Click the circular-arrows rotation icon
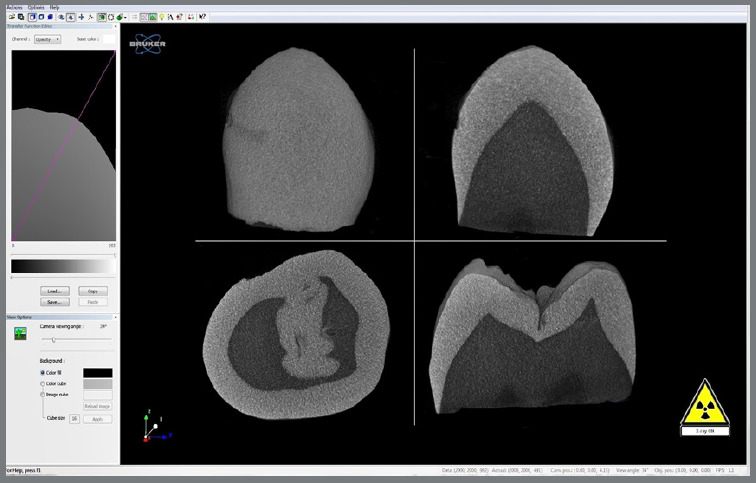The image size is (756, 483). pos(111,17)
